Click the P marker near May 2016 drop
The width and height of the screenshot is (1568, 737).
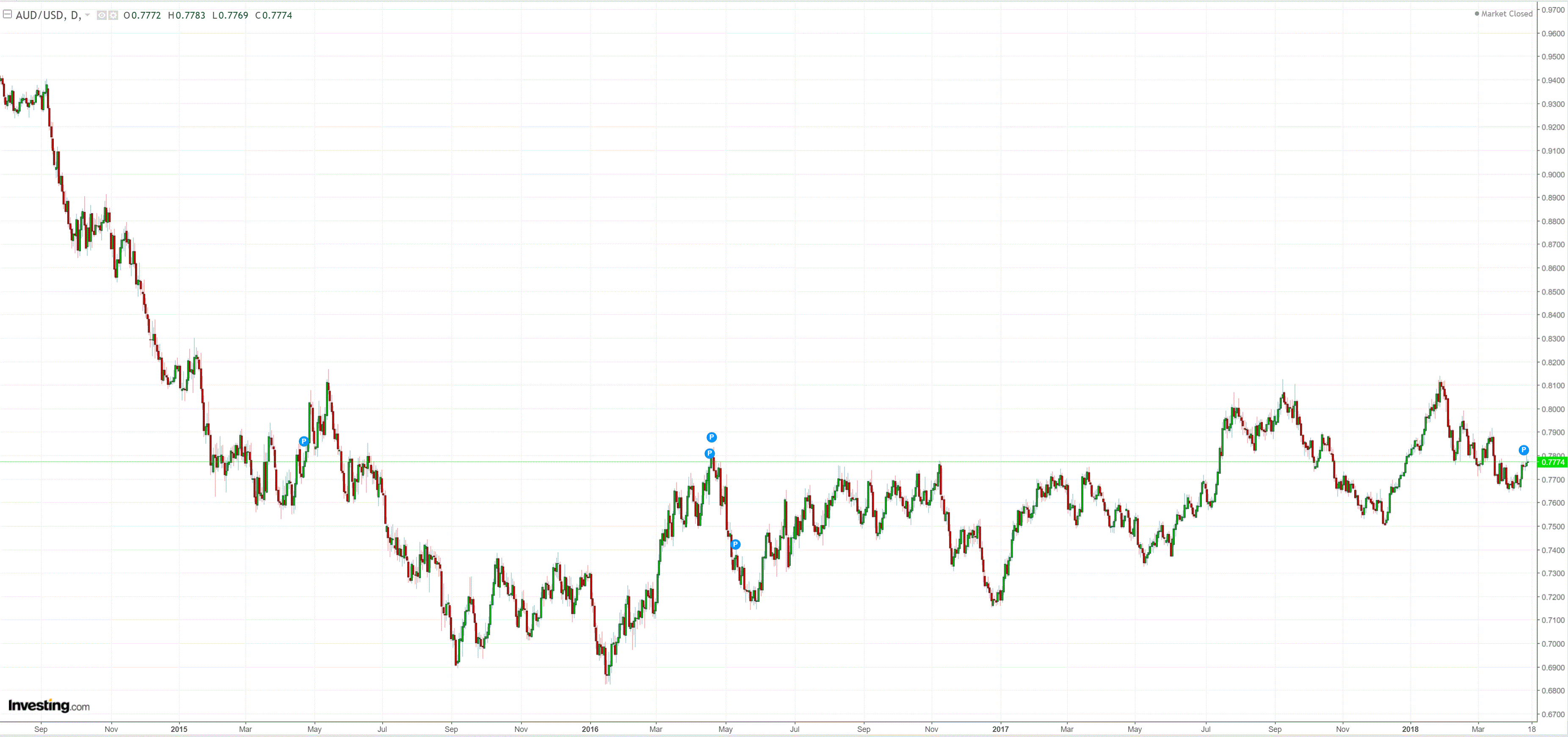coord(735,544)
